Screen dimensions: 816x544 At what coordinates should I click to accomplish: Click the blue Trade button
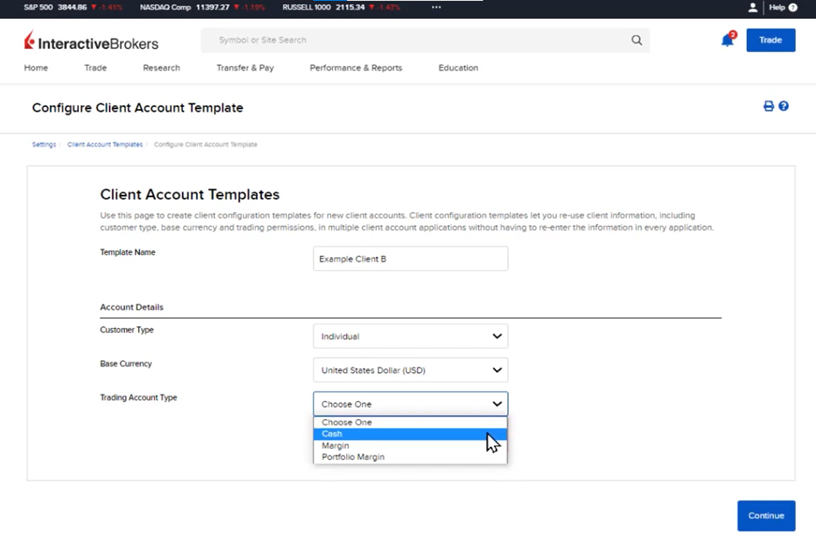click(x=770, y=40)
